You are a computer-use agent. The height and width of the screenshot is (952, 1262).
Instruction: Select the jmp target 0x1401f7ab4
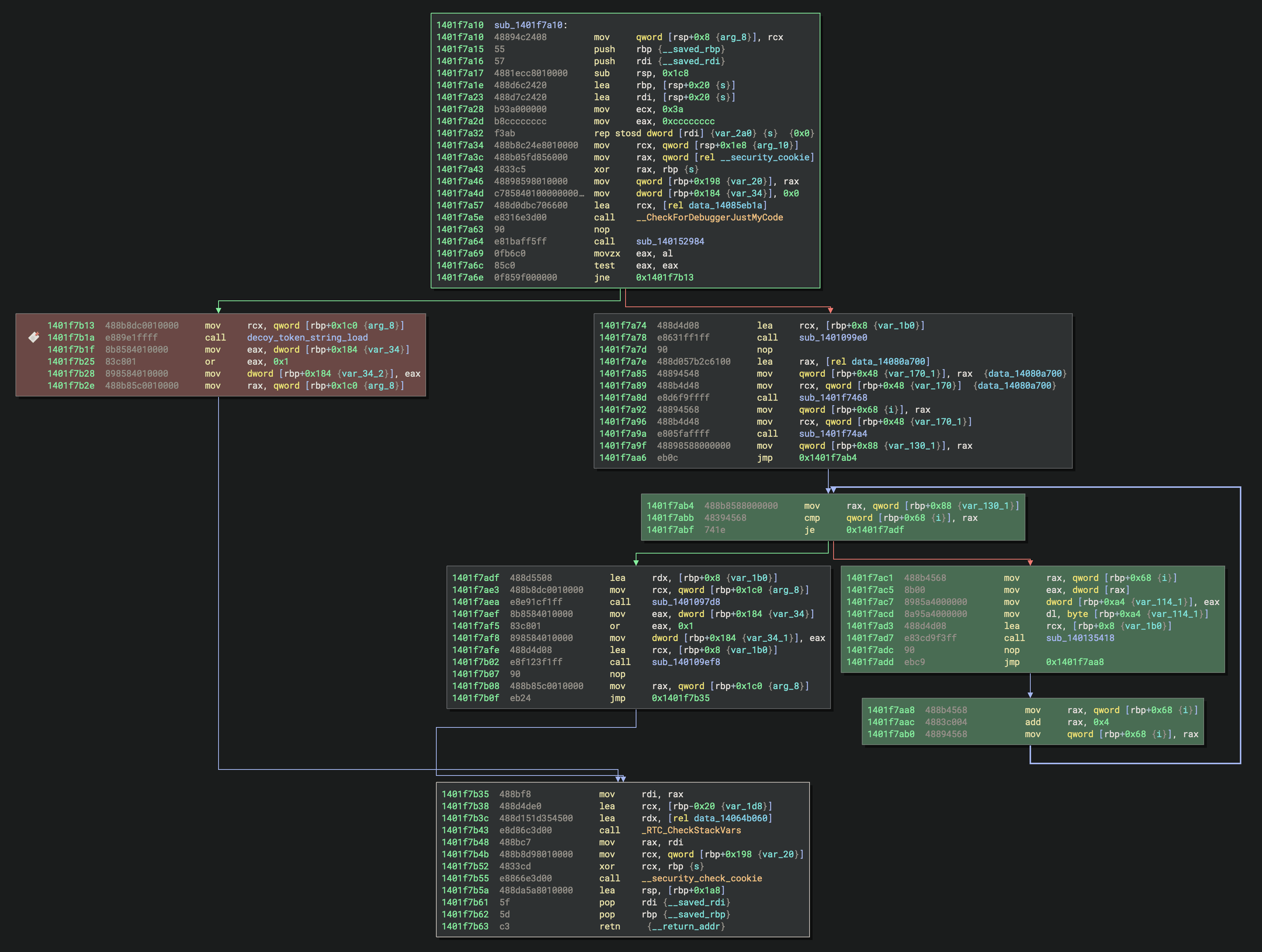(x=827, y=458)
